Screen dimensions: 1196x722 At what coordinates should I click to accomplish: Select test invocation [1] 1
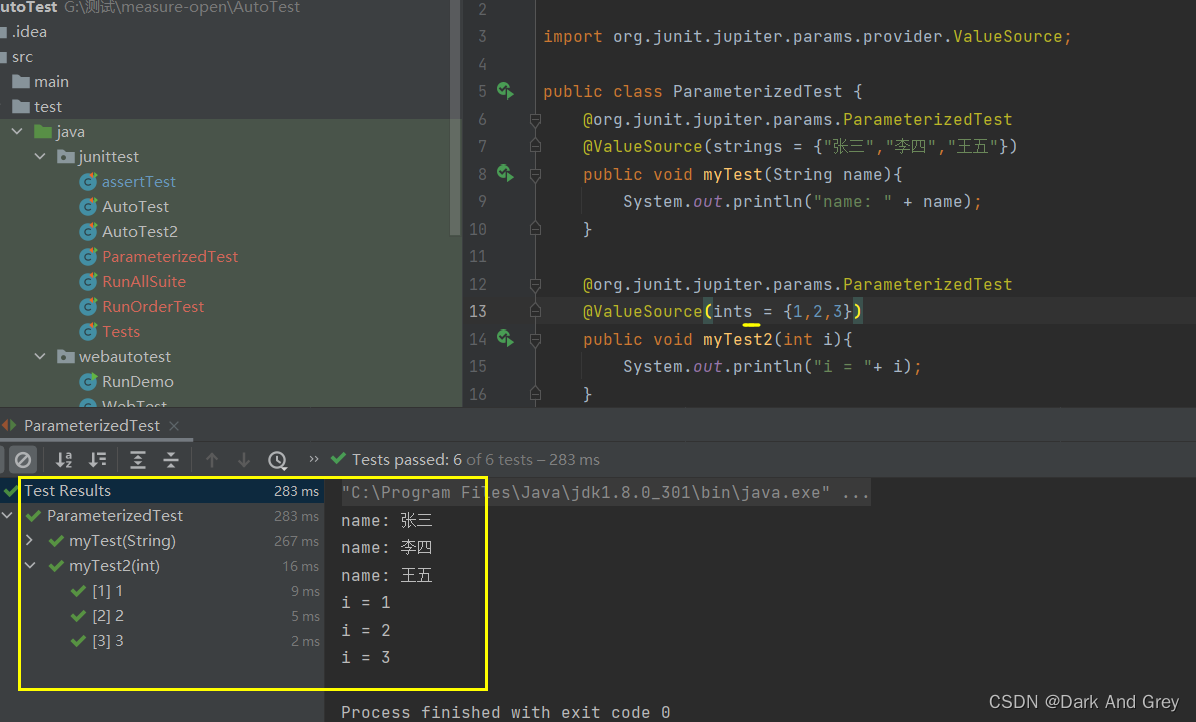pos(162,591)
